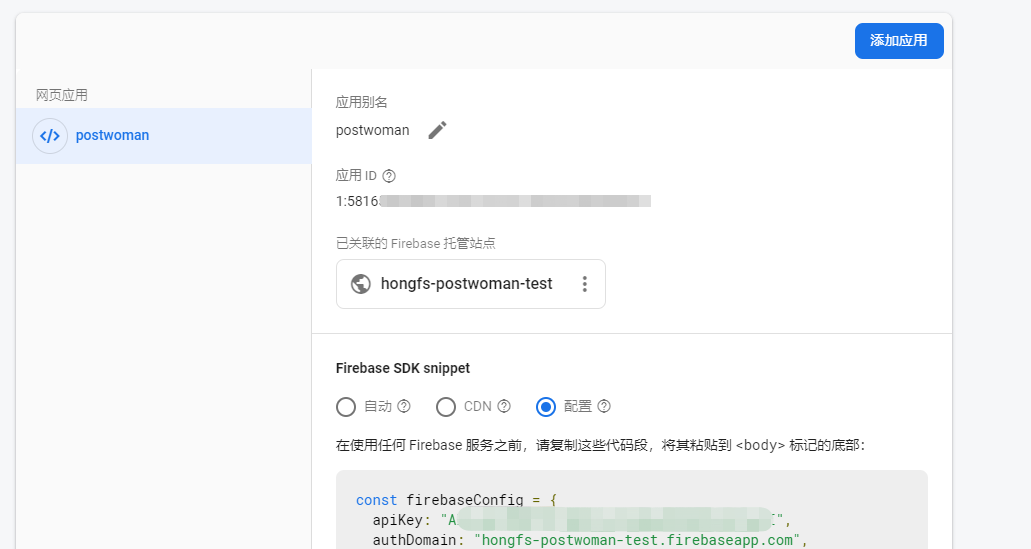Viewport: 1031px width, 549px height.
Task: Click globe icon on hongfs-postwoman-test site
Action: click(360, 284)
